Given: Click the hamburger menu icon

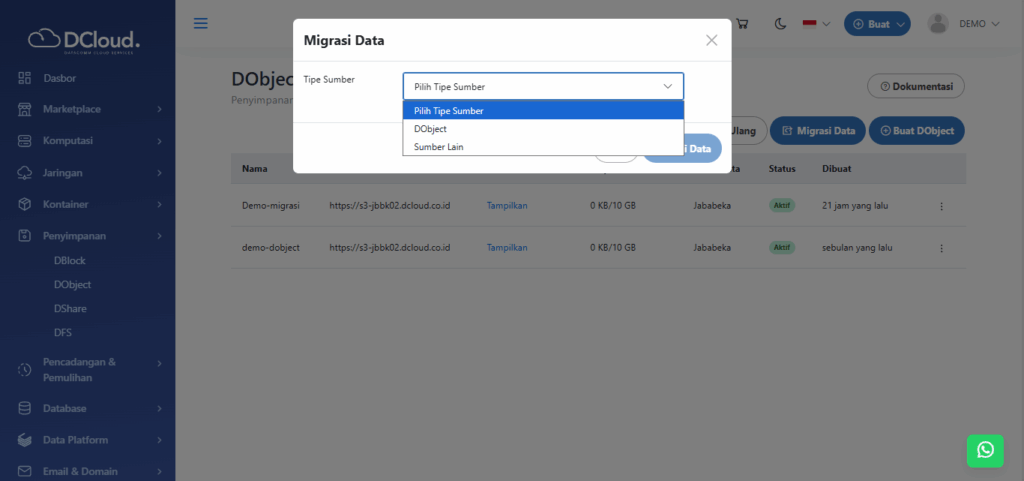Looking at the screenshot, I should (x=201, y=23).
